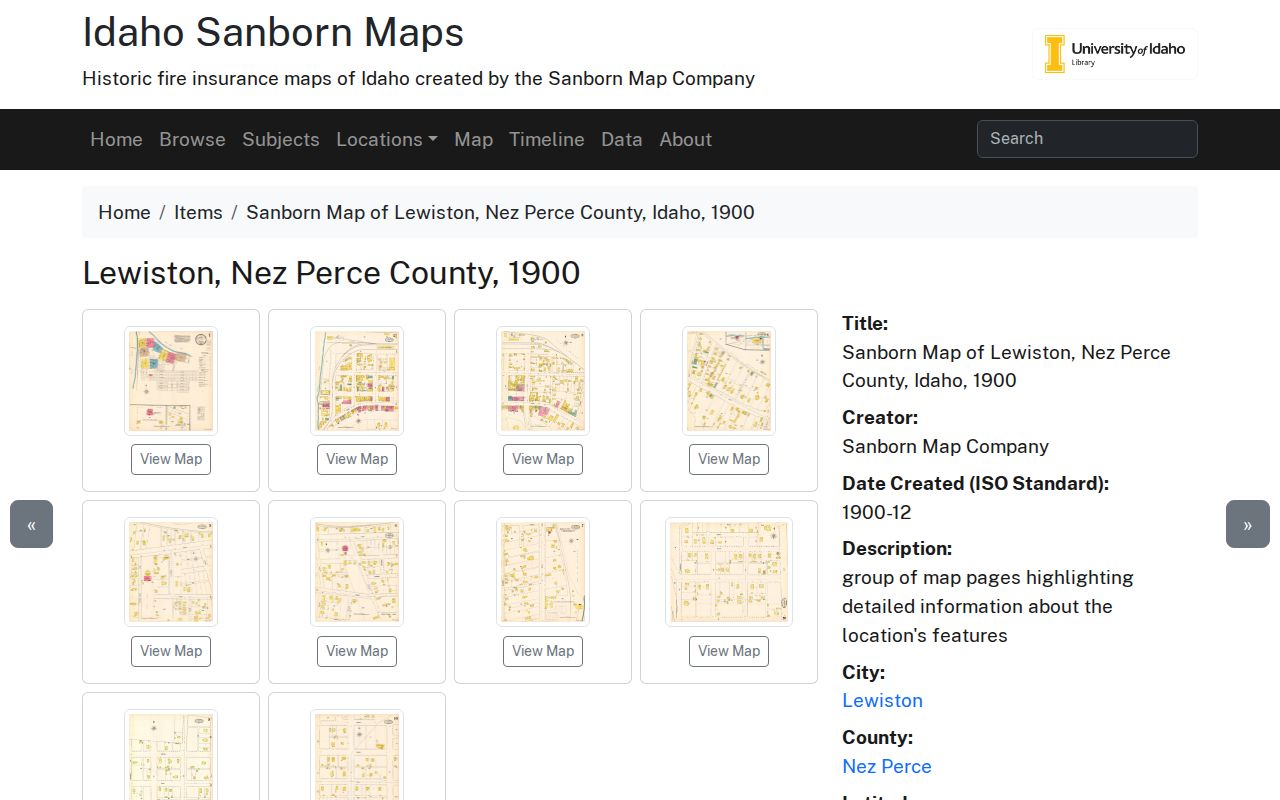Viewport: 1280px width, 800px height.
Task: Click the Idaho Sanborn Maps site title
Action: pos(273,32)
